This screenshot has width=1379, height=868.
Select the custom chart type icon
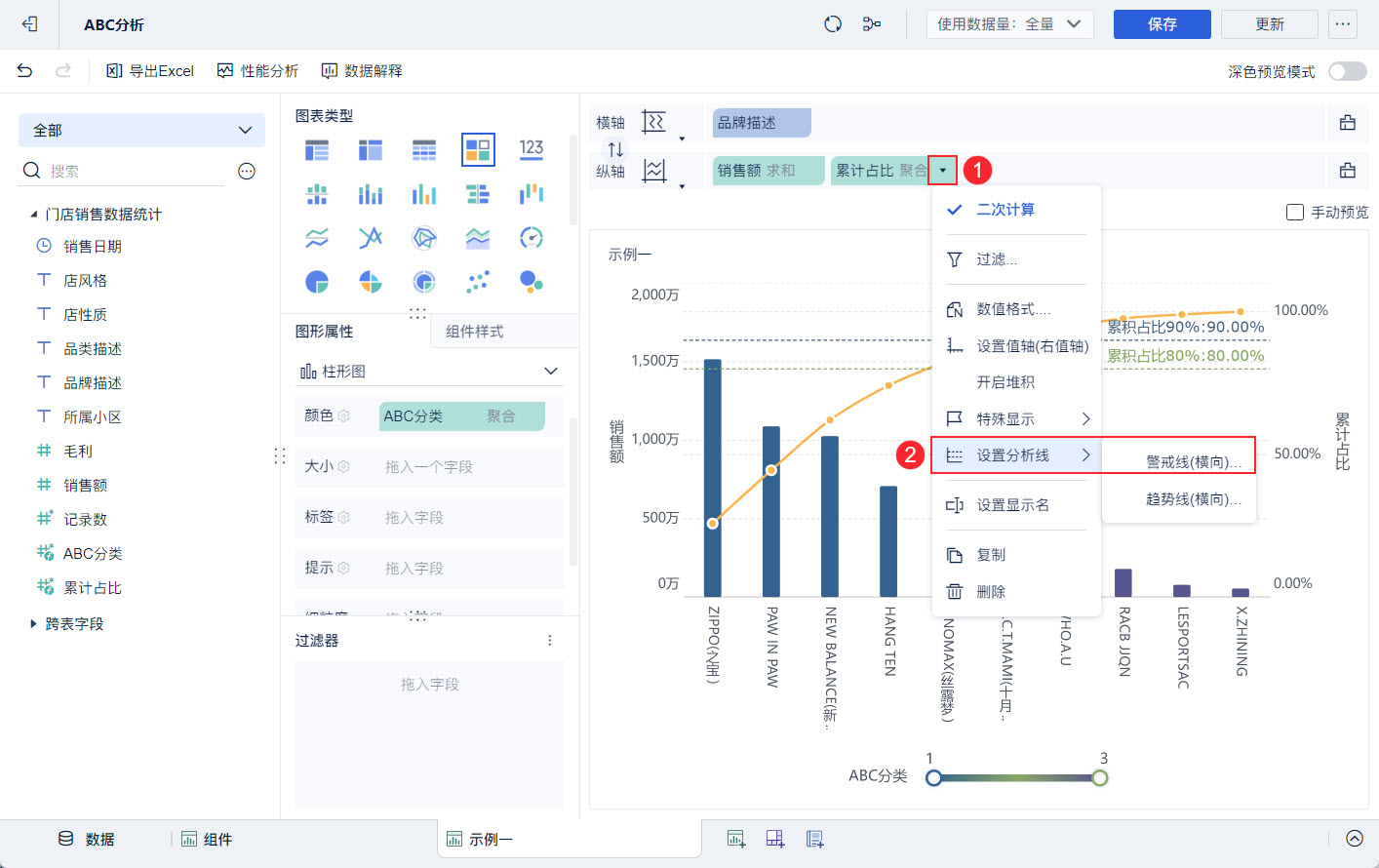click(478, 150)
